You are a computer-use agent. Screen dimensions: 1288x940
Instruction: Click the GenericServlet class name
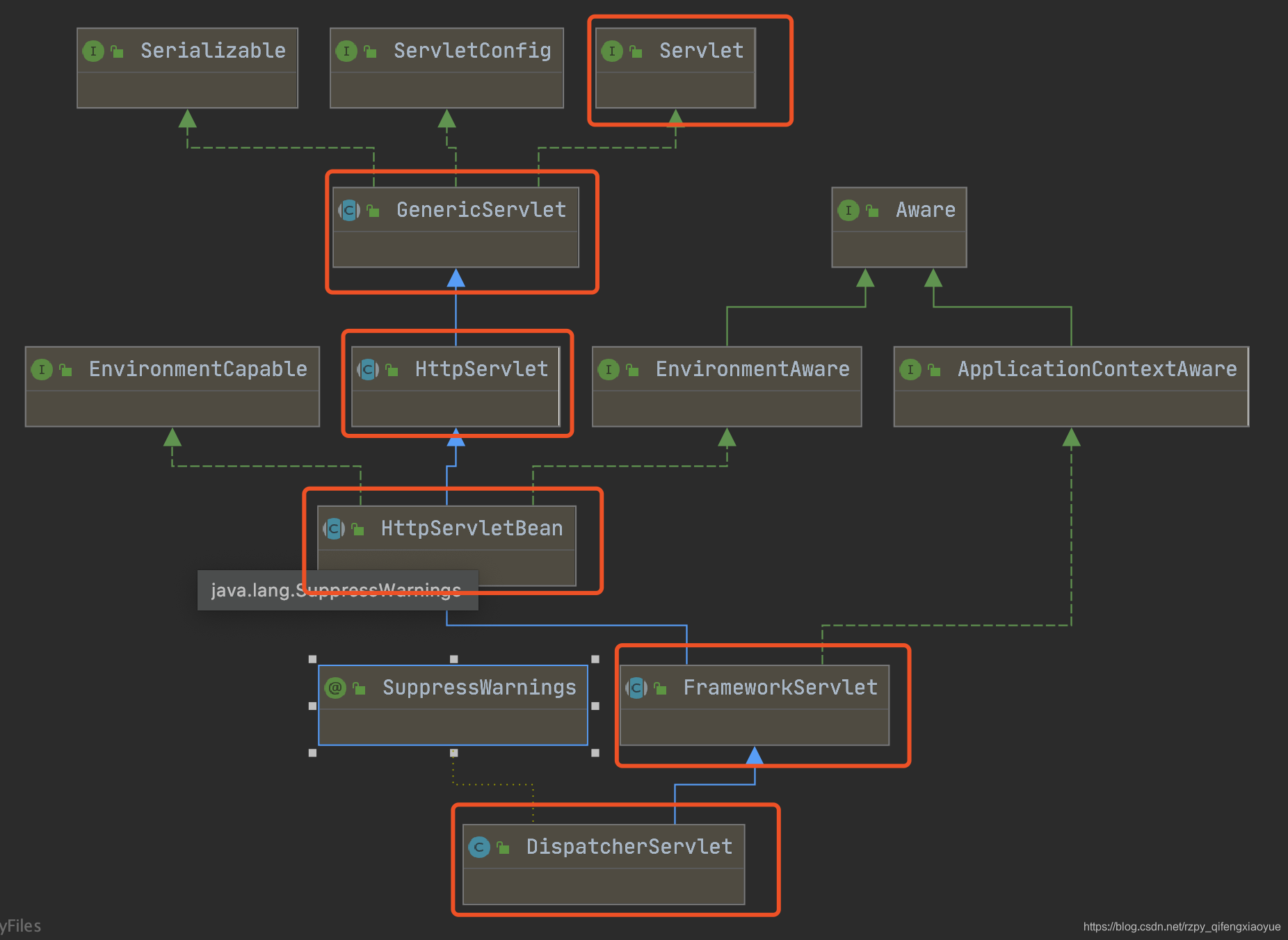[x=481, y=210]
